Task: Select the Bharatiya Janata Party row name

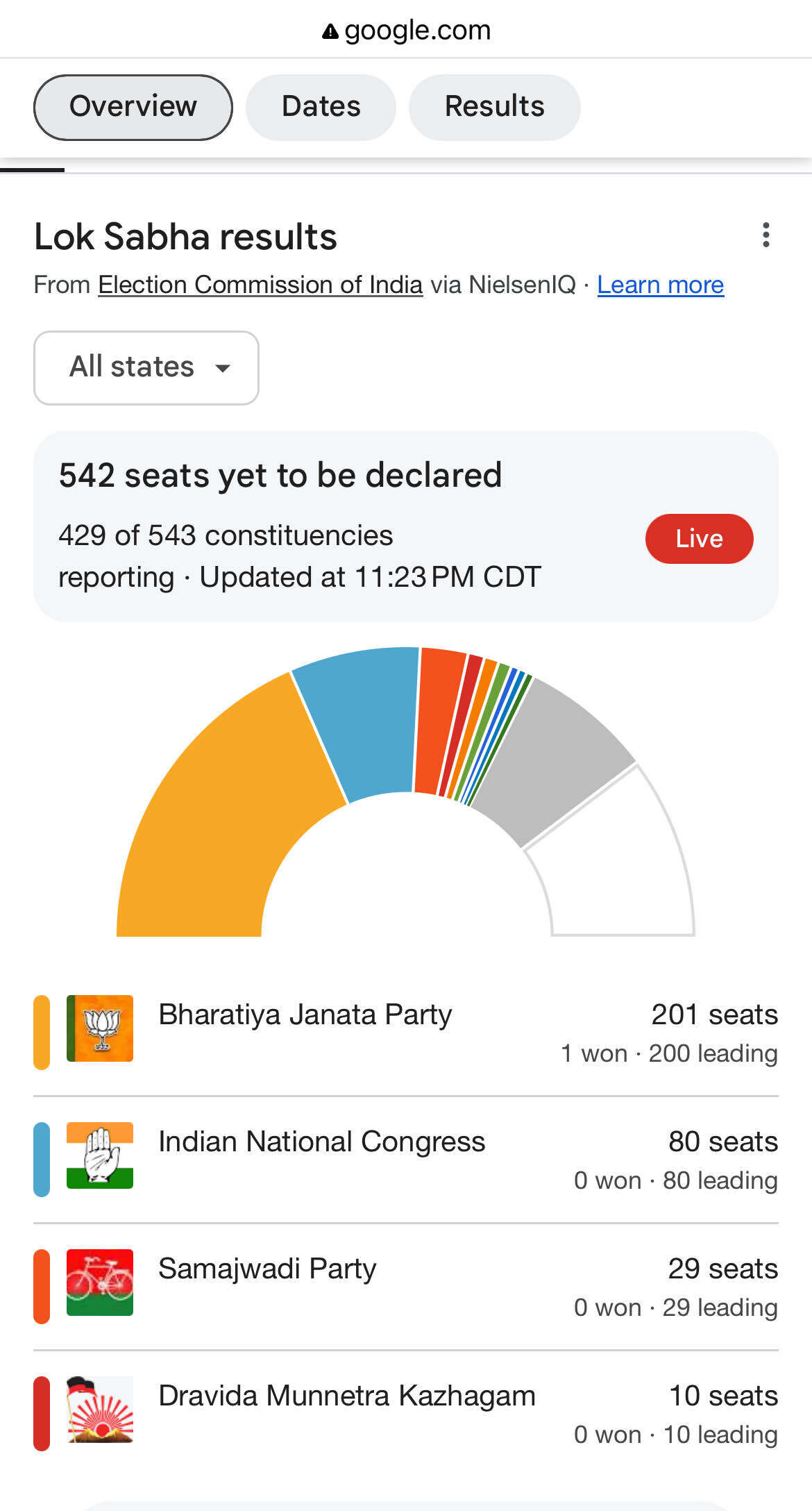Action: pyautogui.click(x=305, y=1015)
